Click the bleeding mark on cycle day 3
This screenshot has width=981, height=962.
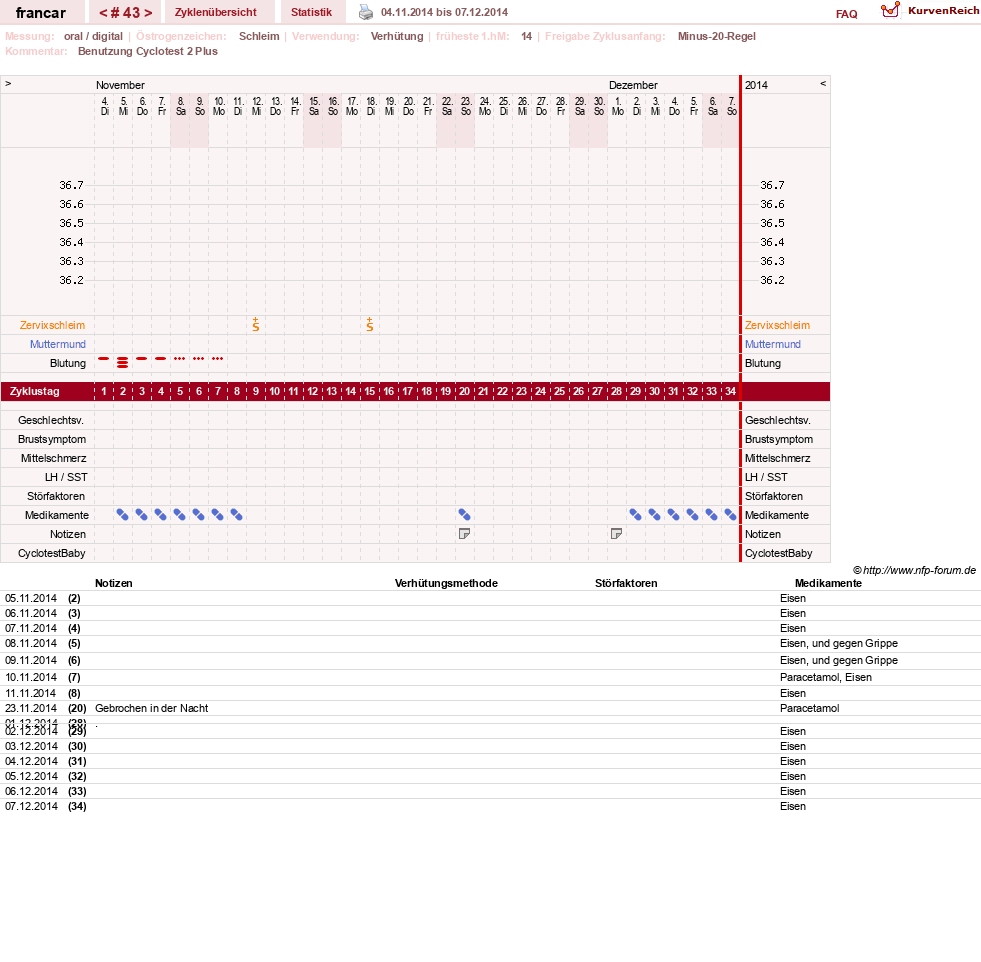pos(141,358)
